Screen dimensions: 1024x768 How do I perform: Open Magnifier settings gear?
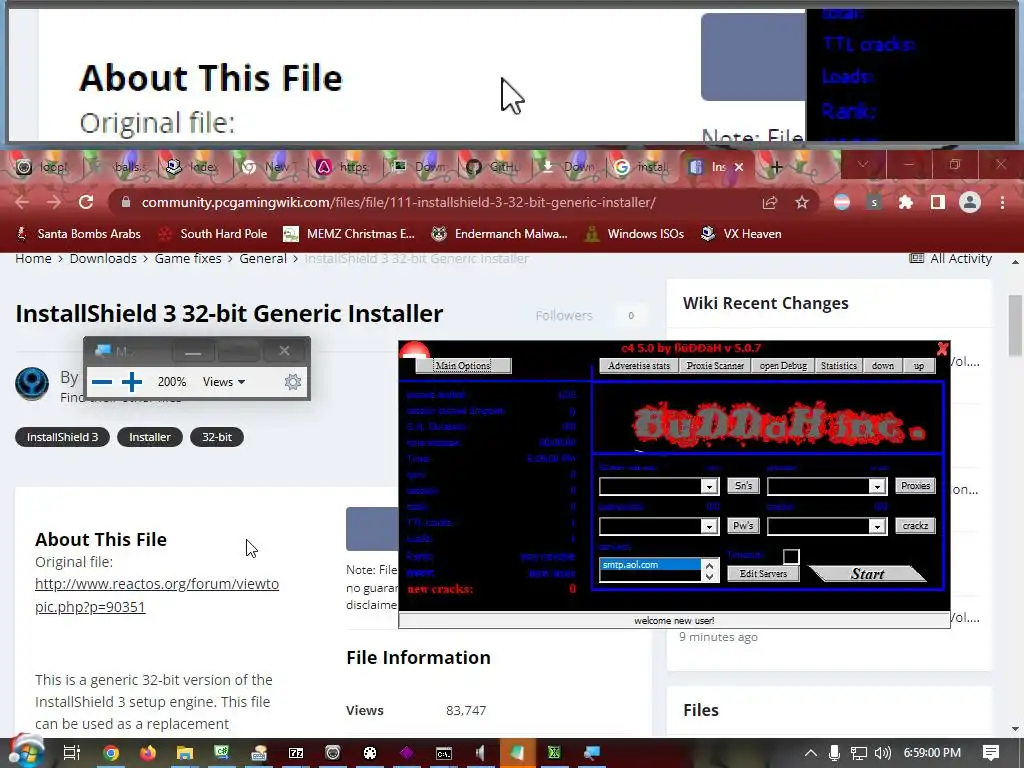[x=293, y=381]
